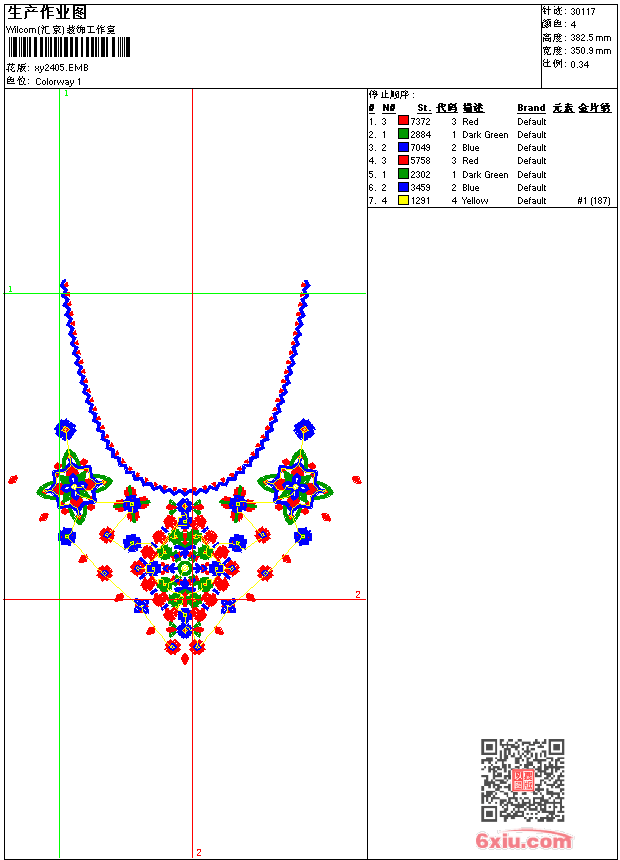Image resolution: width=620 pixels, height=860 pixels.
Task: Select the large green star flower on the right
Action: (295, 486)
